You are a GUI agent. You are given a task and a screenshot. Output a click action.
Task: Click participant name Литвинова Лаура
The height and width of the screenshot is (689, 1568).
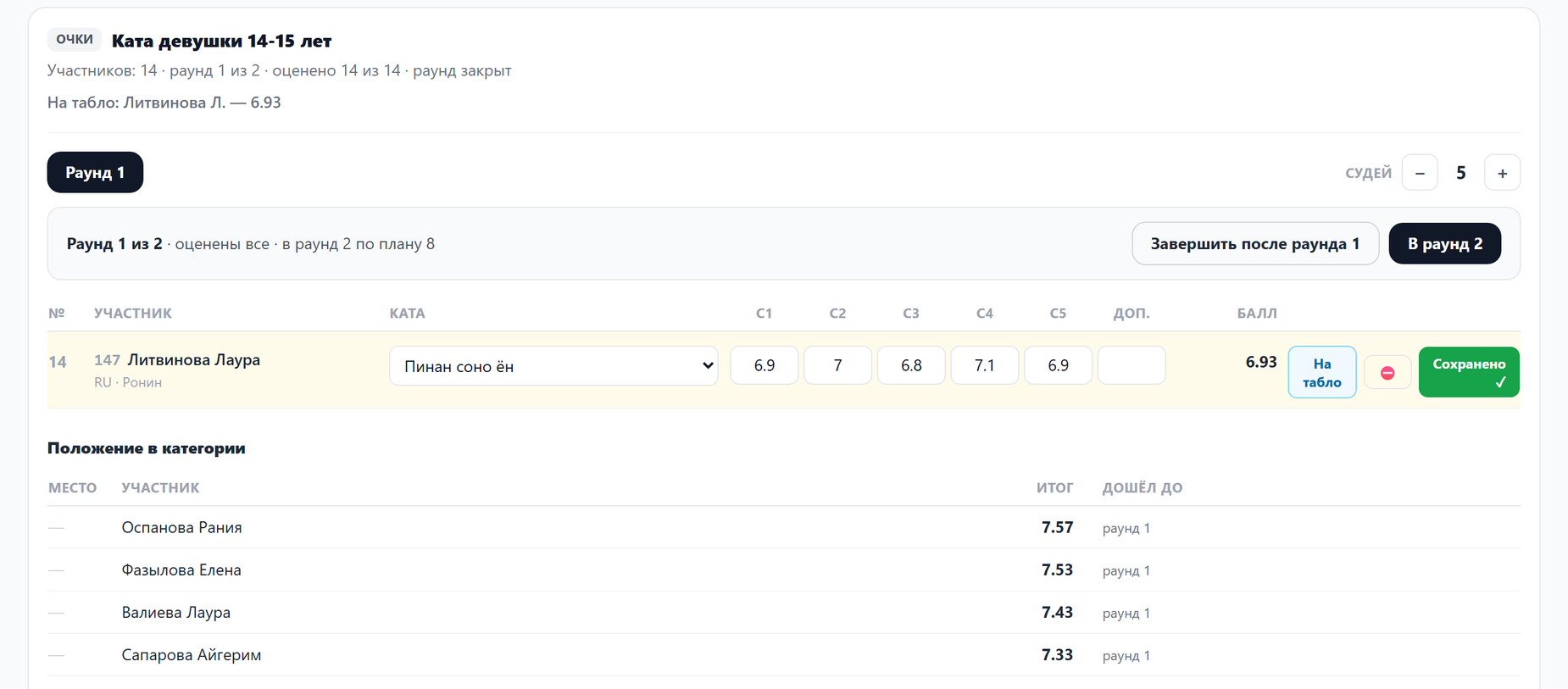tap(194, 360)
